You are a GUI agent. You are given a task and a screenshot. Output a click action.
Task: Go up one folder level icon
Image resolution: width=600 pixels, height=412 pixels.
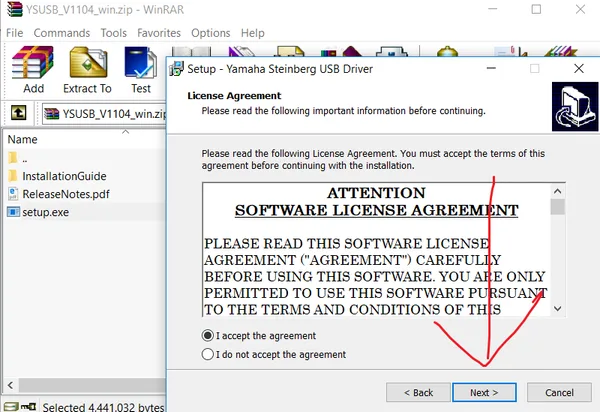18,113
